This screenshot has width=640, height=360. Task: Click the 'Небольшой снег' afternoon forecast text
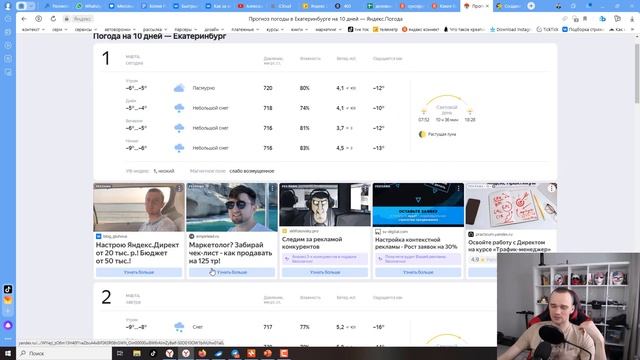pyautogui.click(x=211, y=108)
